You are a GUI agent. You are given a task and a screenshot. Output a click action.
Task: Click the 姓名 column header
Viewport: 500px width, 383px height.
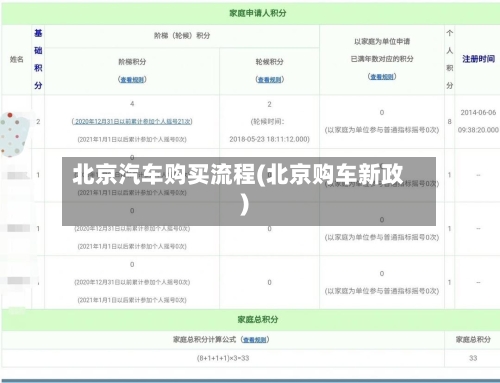pyautogui.click(x=17, y=60)
